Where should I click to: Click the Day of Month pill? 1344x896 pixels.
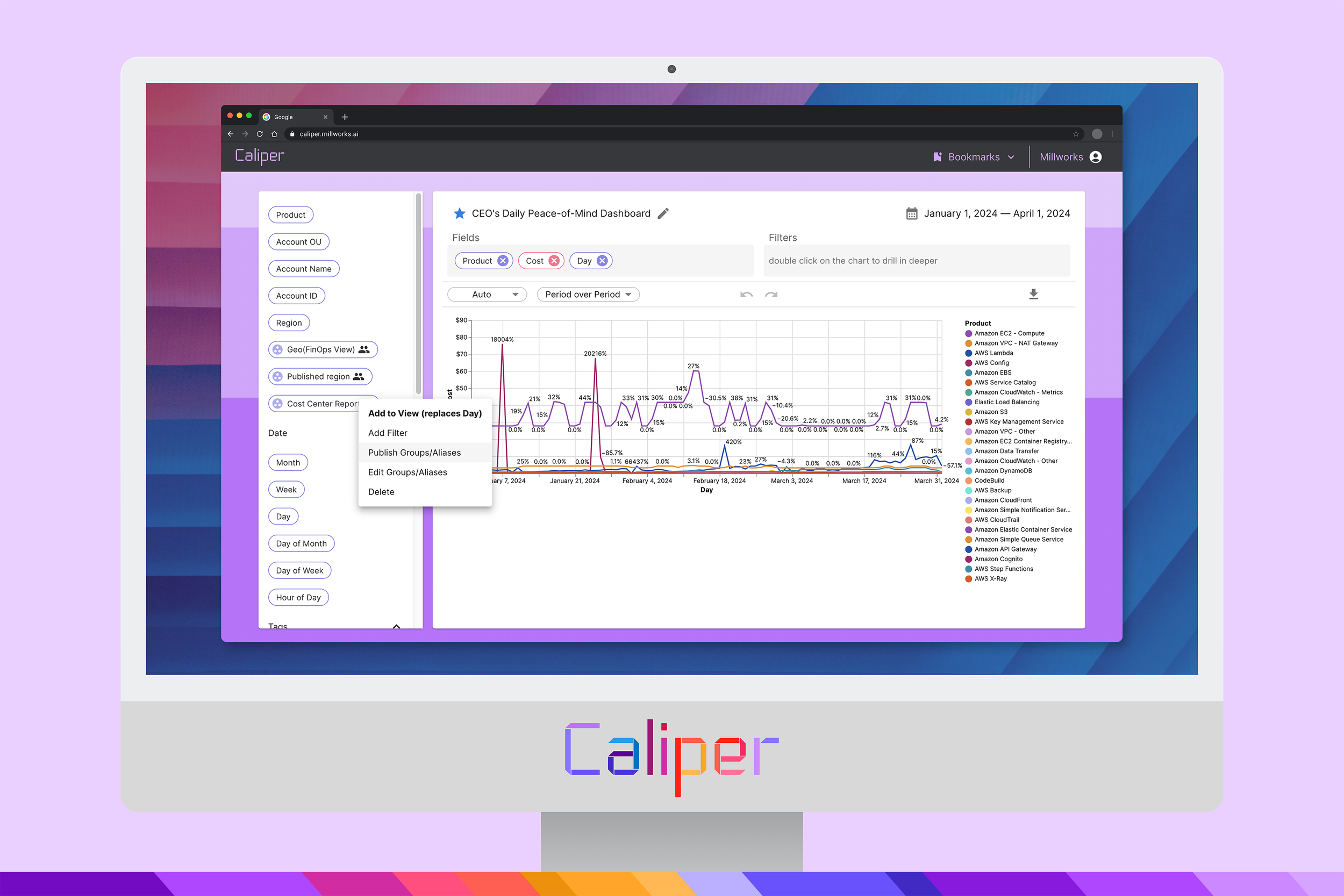point(301,543)
